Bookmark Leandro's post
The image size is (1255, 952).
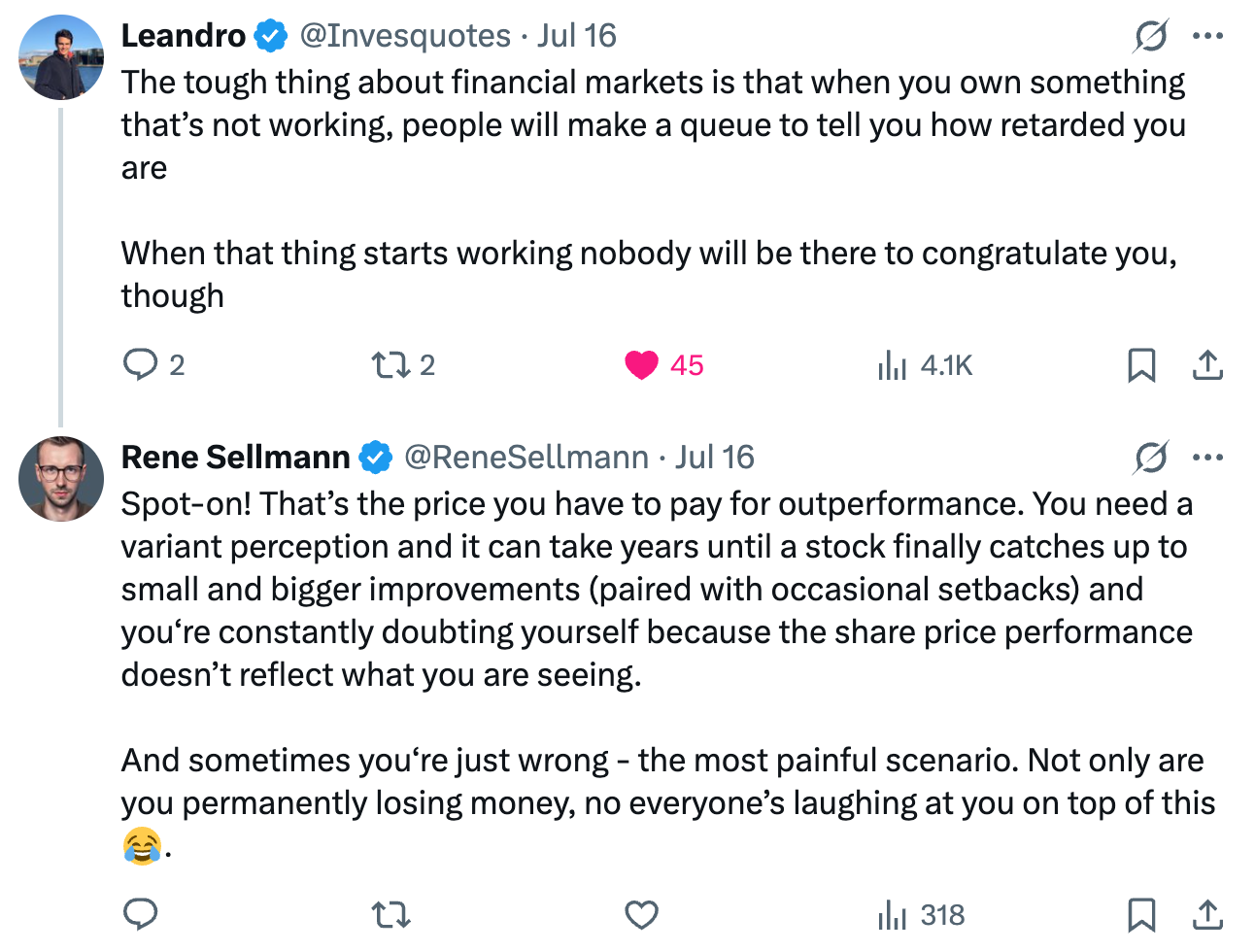[x=1141, y=365]
